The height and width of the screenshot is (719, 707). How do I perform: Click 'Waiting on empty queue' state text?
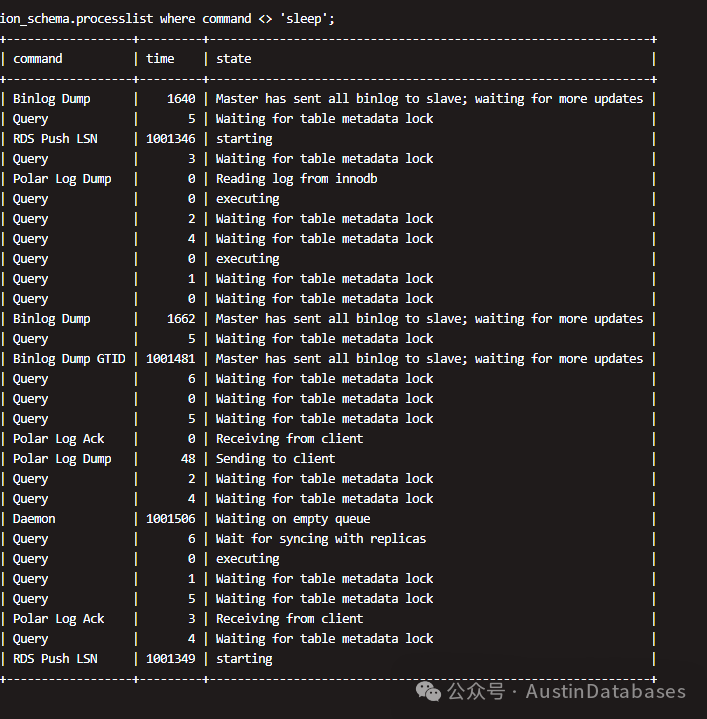(x=293, y=519)
